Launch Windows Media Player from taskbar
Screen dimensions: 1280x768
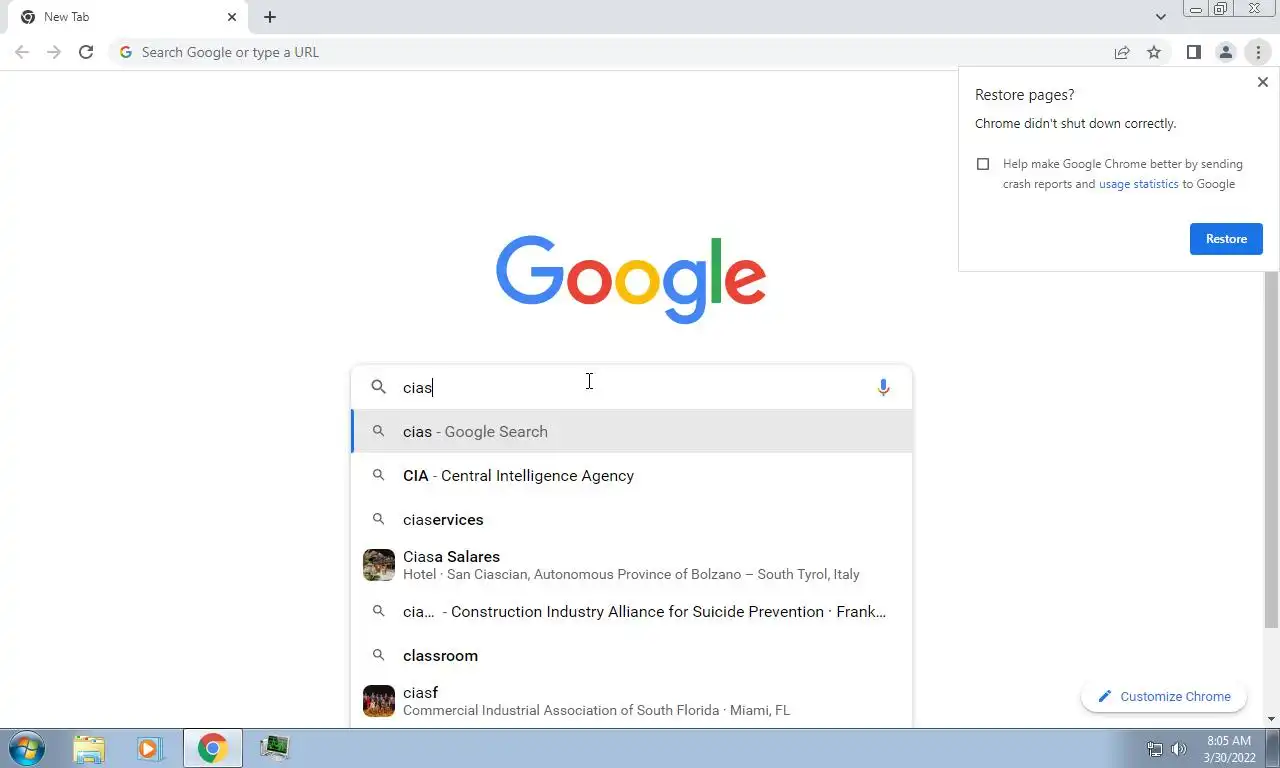(150, 748)
